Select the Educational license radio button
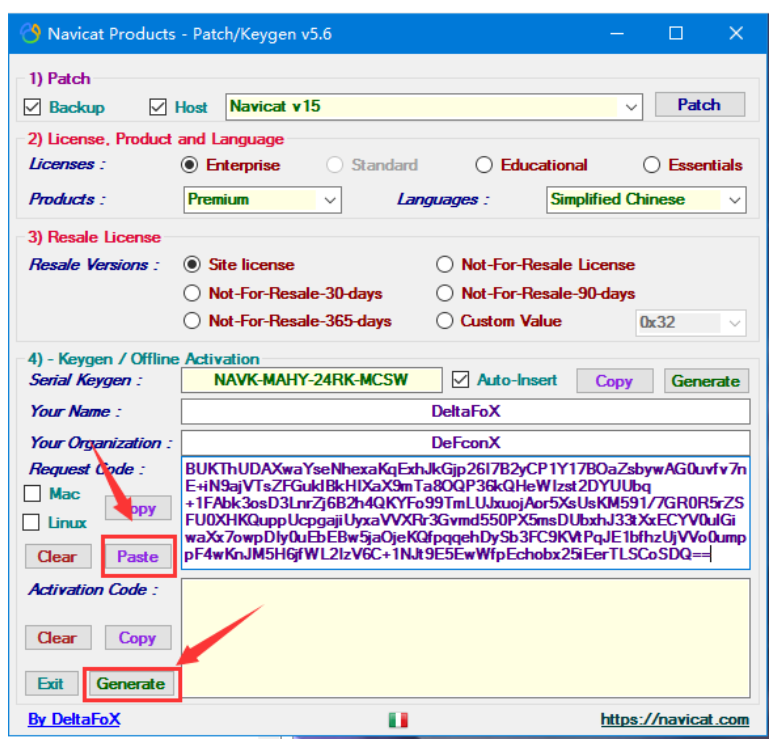773x742 pixels. click(x=484, y=165)
